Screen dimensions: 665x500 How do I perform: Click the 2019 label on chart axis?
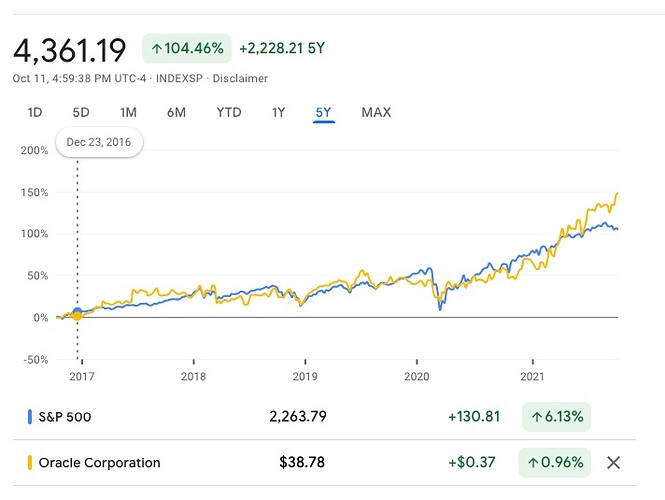coord(304,377)
